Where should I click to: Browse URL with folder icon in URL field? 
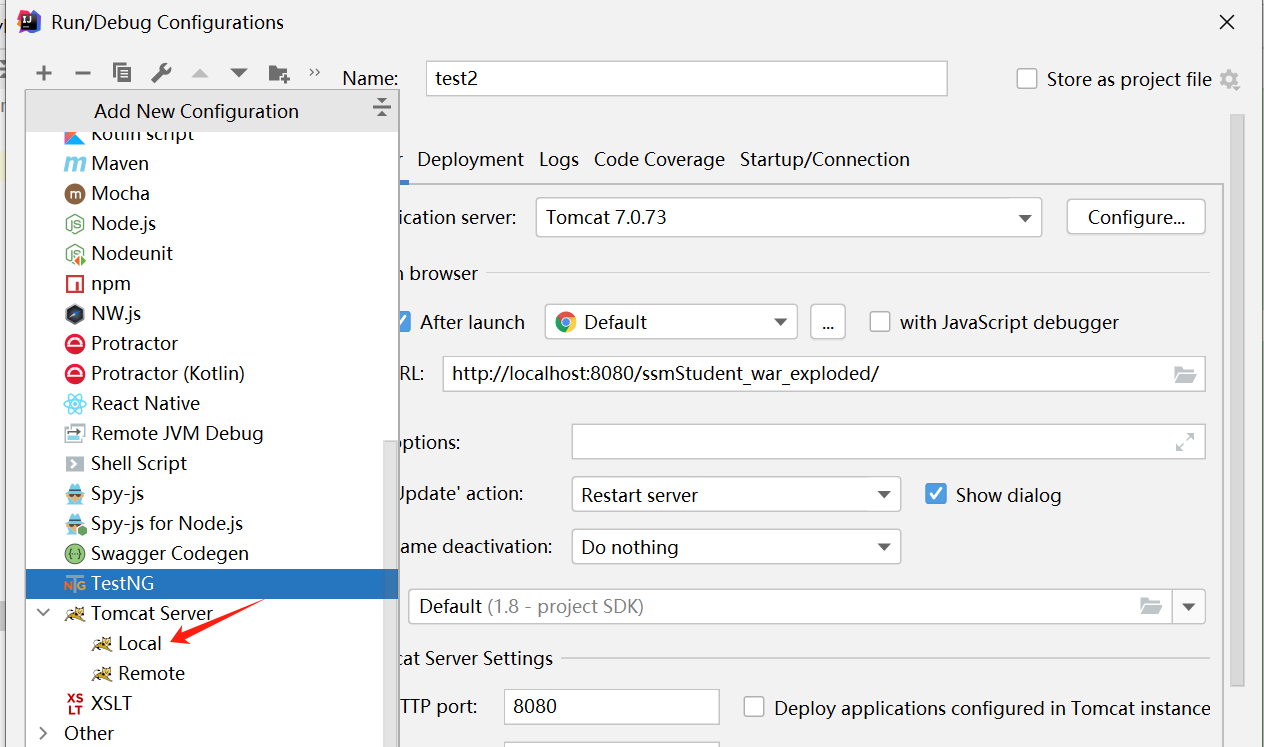1185,374
